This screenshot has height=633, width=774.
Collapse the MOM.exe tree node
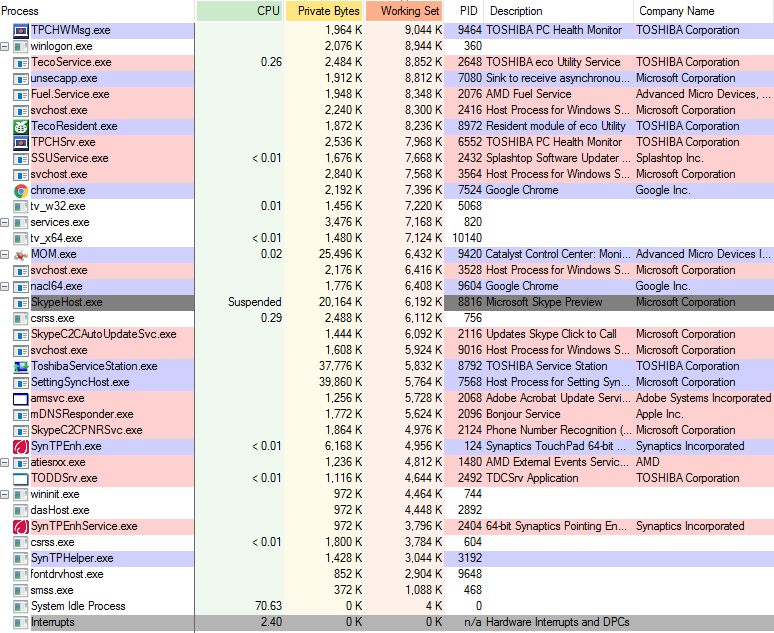tap(5, 255)
